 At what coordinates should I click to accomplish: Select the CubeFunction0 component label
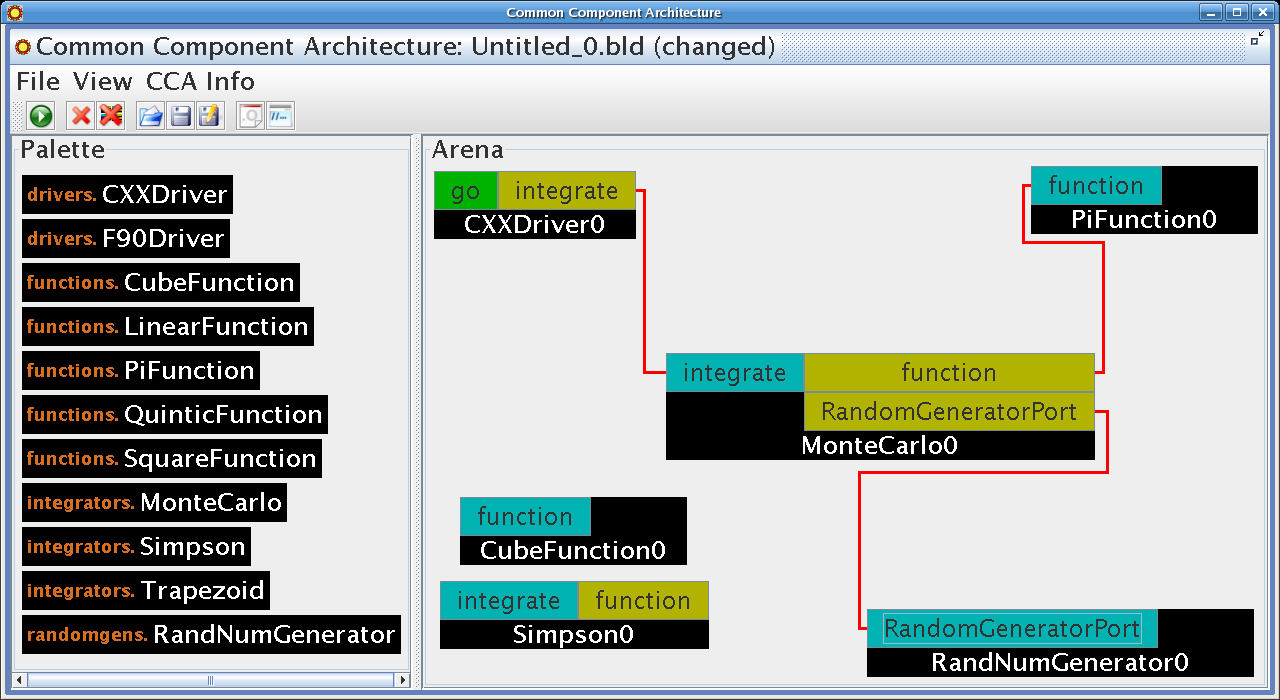(573, 551)
